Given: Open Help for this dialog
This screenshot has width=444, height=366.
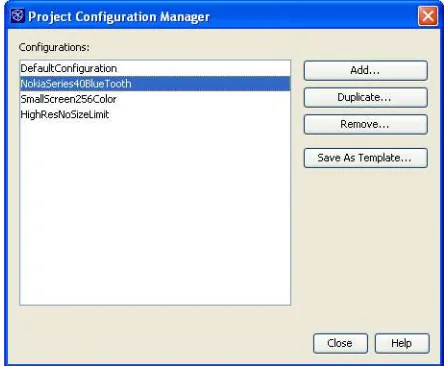Looking at the screenshot, I should pos(402,343).
